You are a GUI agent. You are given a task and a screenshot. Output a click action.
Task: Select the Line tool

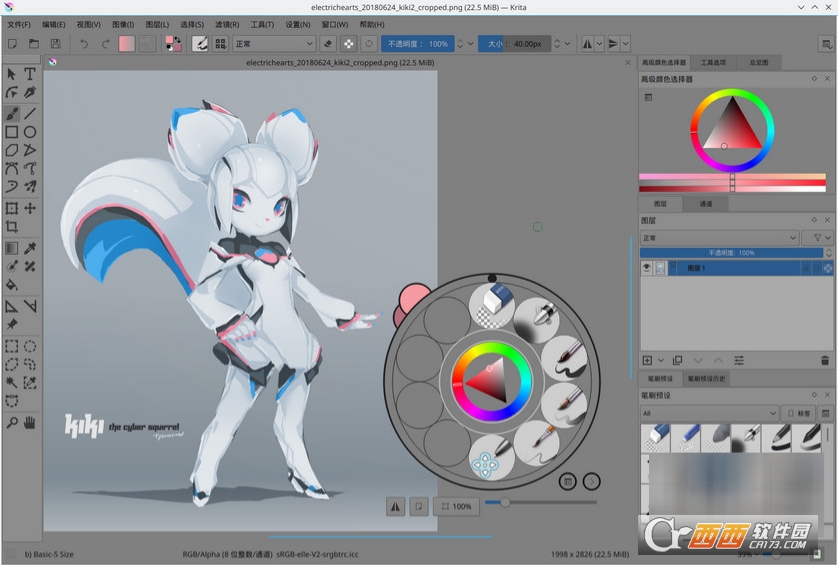[30, 113]
